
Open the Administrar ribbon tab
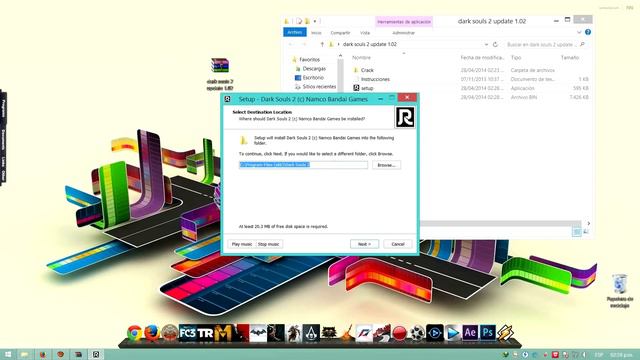tap(403, 33)
